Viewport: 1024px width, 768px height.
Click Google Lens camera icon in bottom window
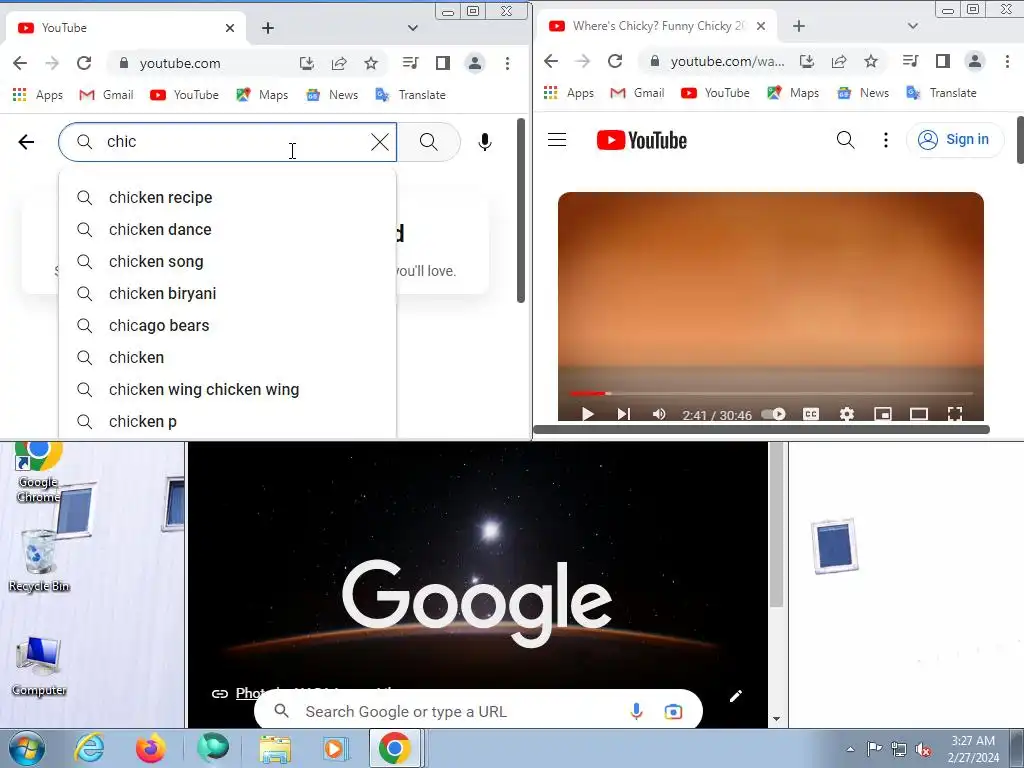(x=673, y=711)
